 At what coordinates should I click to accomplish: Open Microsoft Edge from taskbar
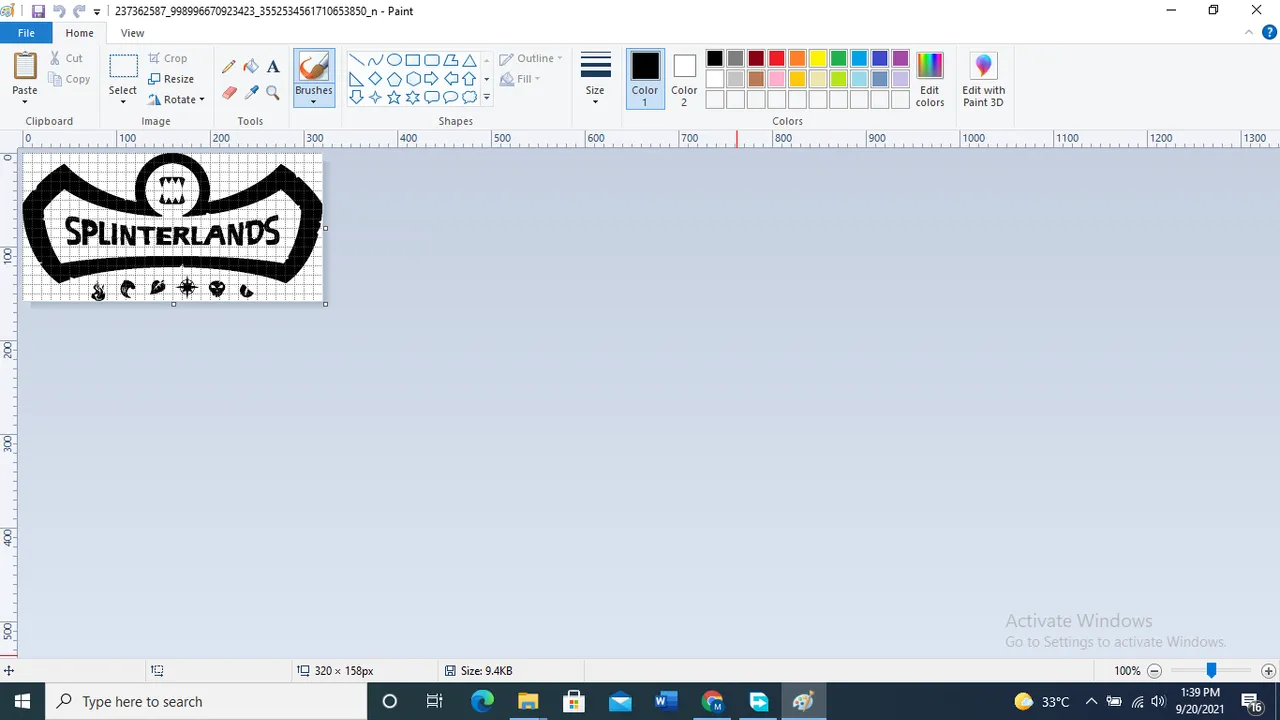click(482, 701)
